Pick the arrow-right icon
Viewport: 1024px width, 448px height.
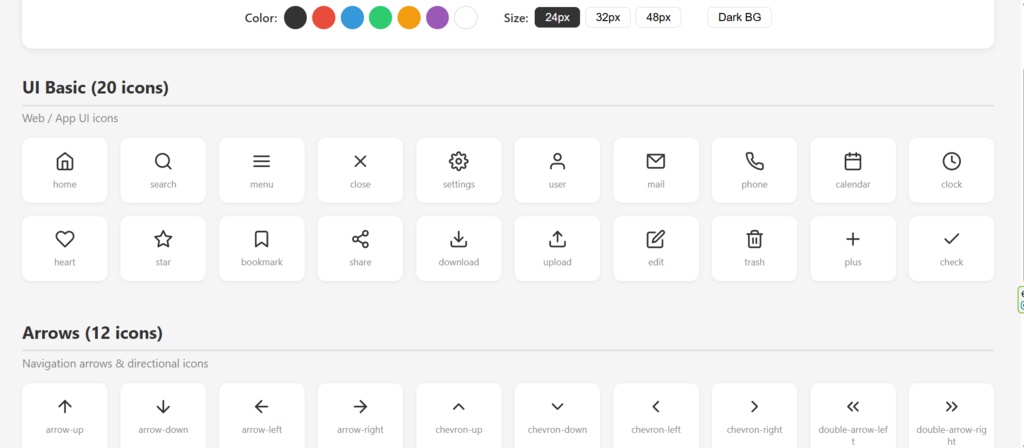tap(360, 407)
